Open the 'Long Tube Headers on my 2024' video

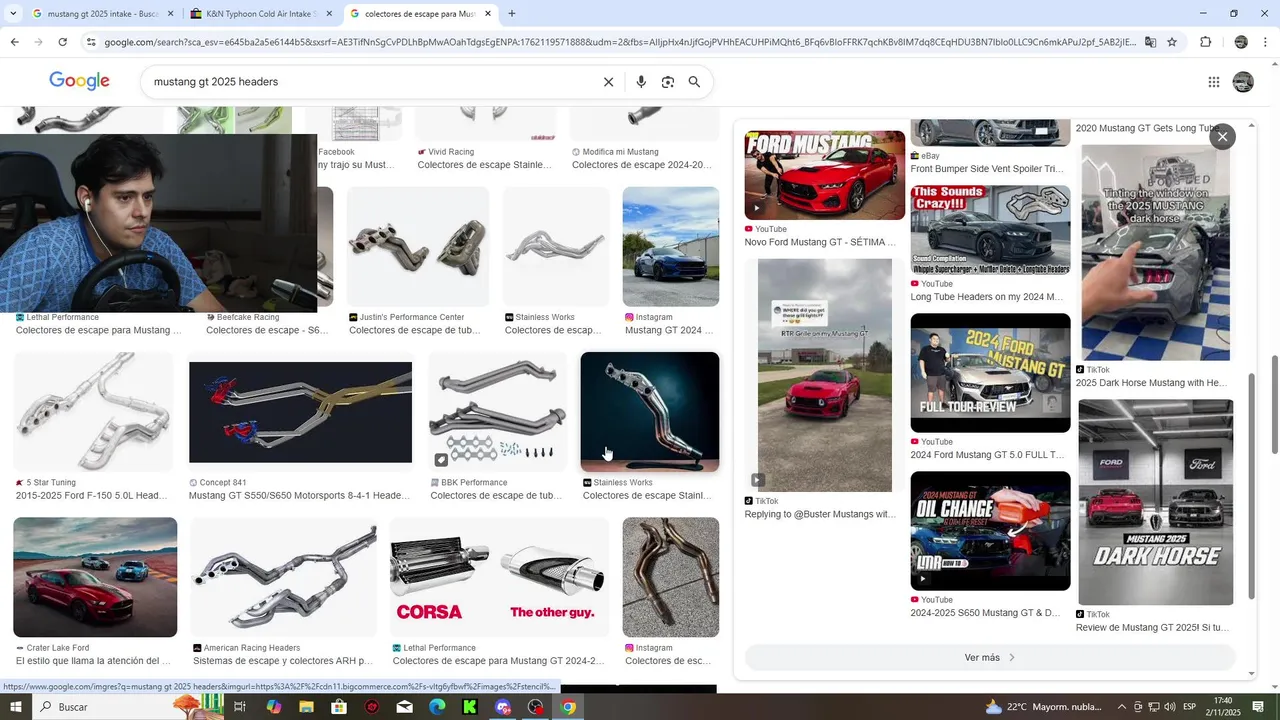(990, 230)
